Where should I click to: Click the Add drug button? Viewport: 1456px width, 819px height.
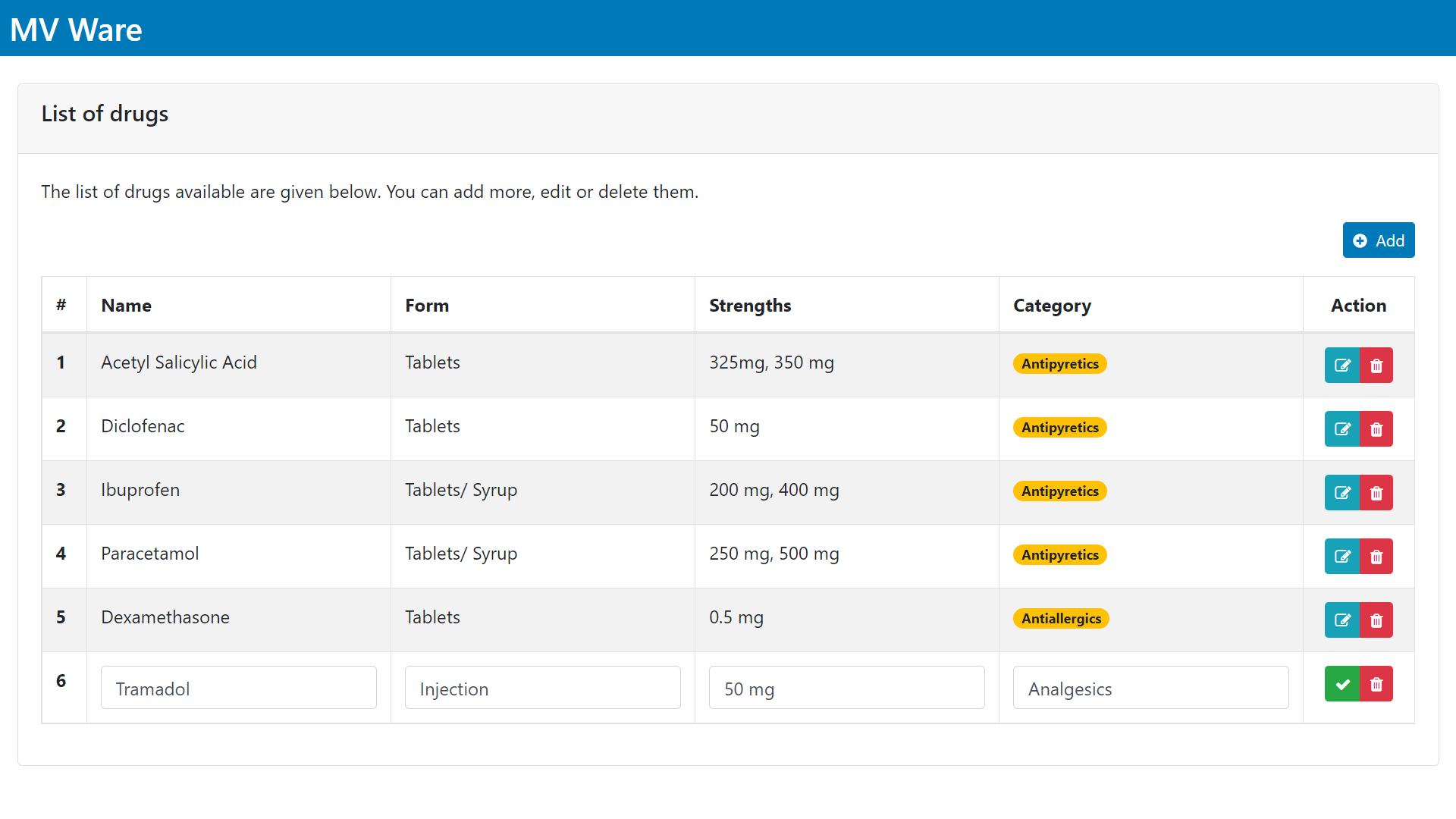pos(1378,240)
